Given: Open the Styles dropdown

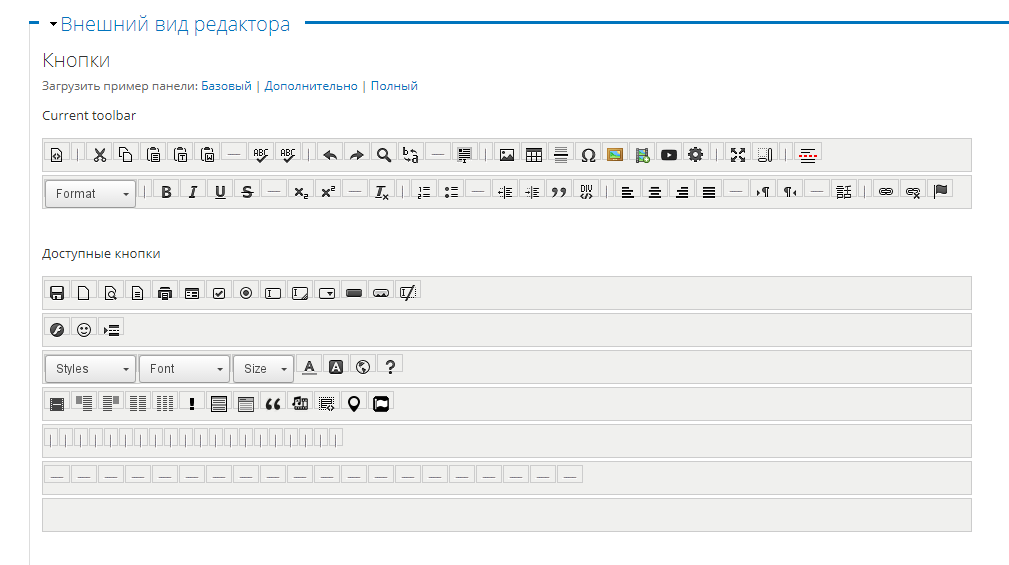Looking at the screenshot, I should (90, 369).
